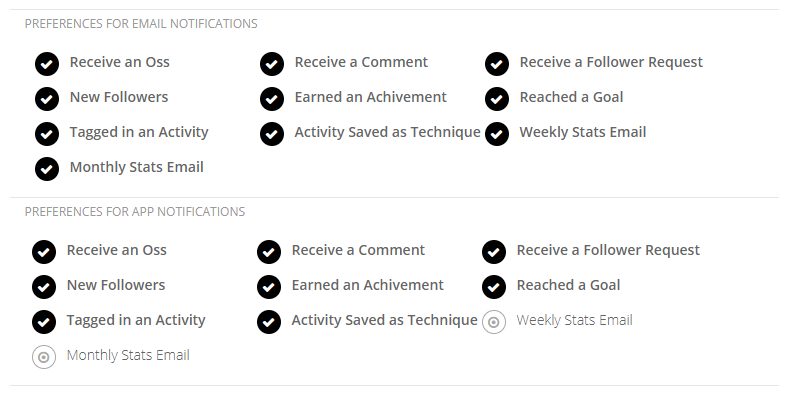Uncheck app Receive a Follower Request

(494, 252)
